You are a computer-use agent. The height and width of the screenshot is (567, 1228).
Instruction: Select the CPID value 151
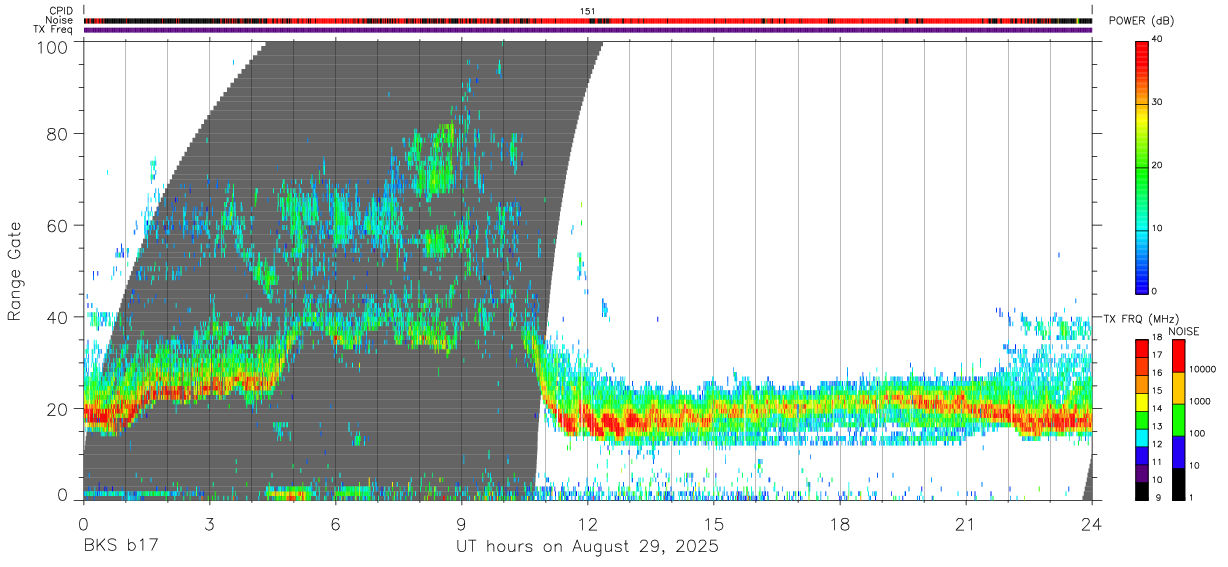pyautogui.click(x=588, y=11)
